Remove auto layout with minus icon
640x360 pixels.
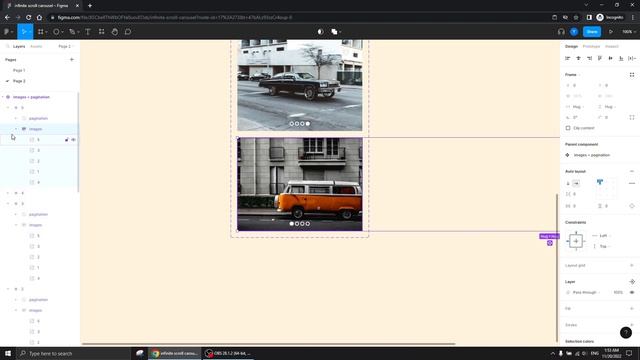632,171
